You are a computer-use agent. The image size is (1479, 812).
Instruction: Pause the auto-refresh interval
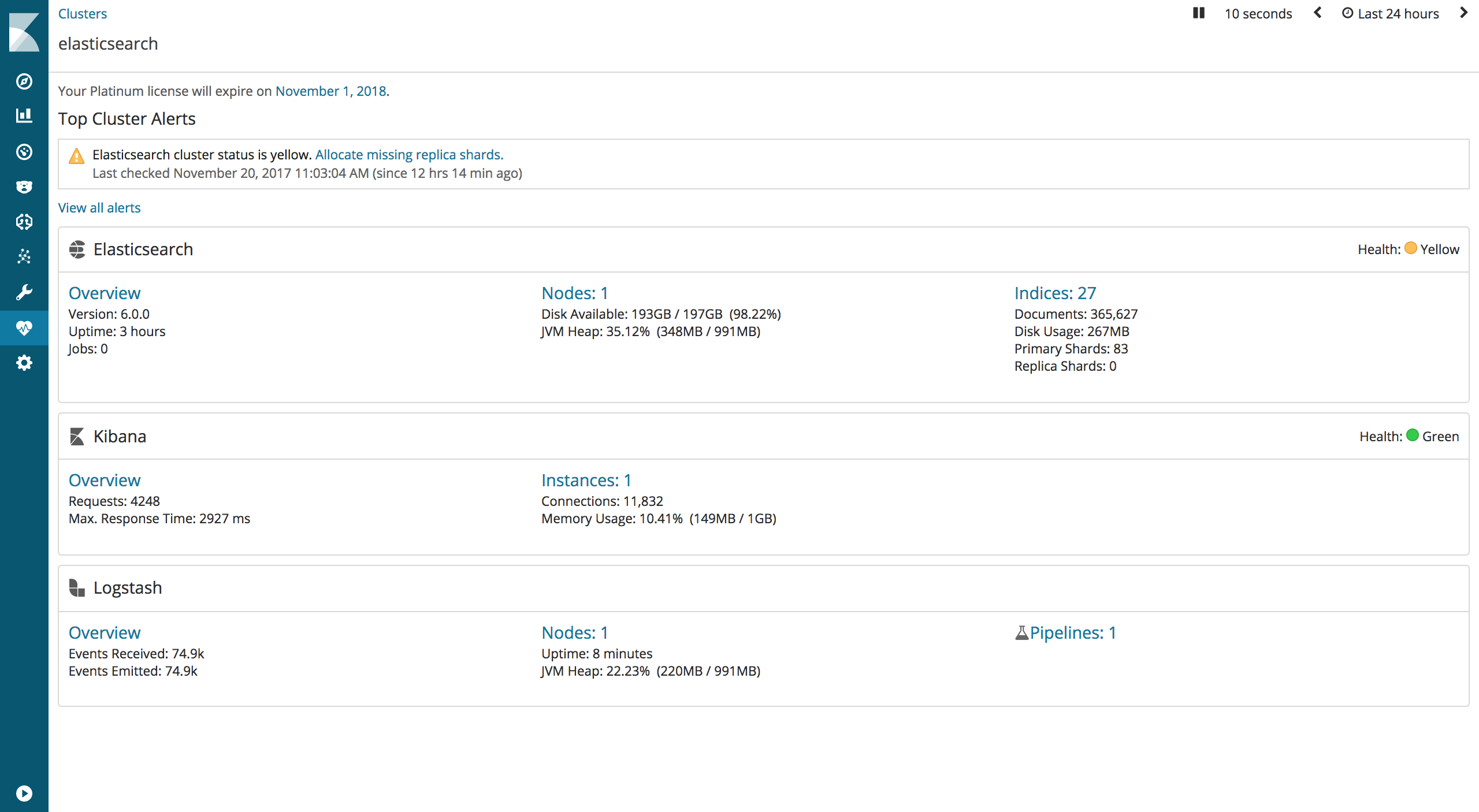click(x=1199, y=13)
